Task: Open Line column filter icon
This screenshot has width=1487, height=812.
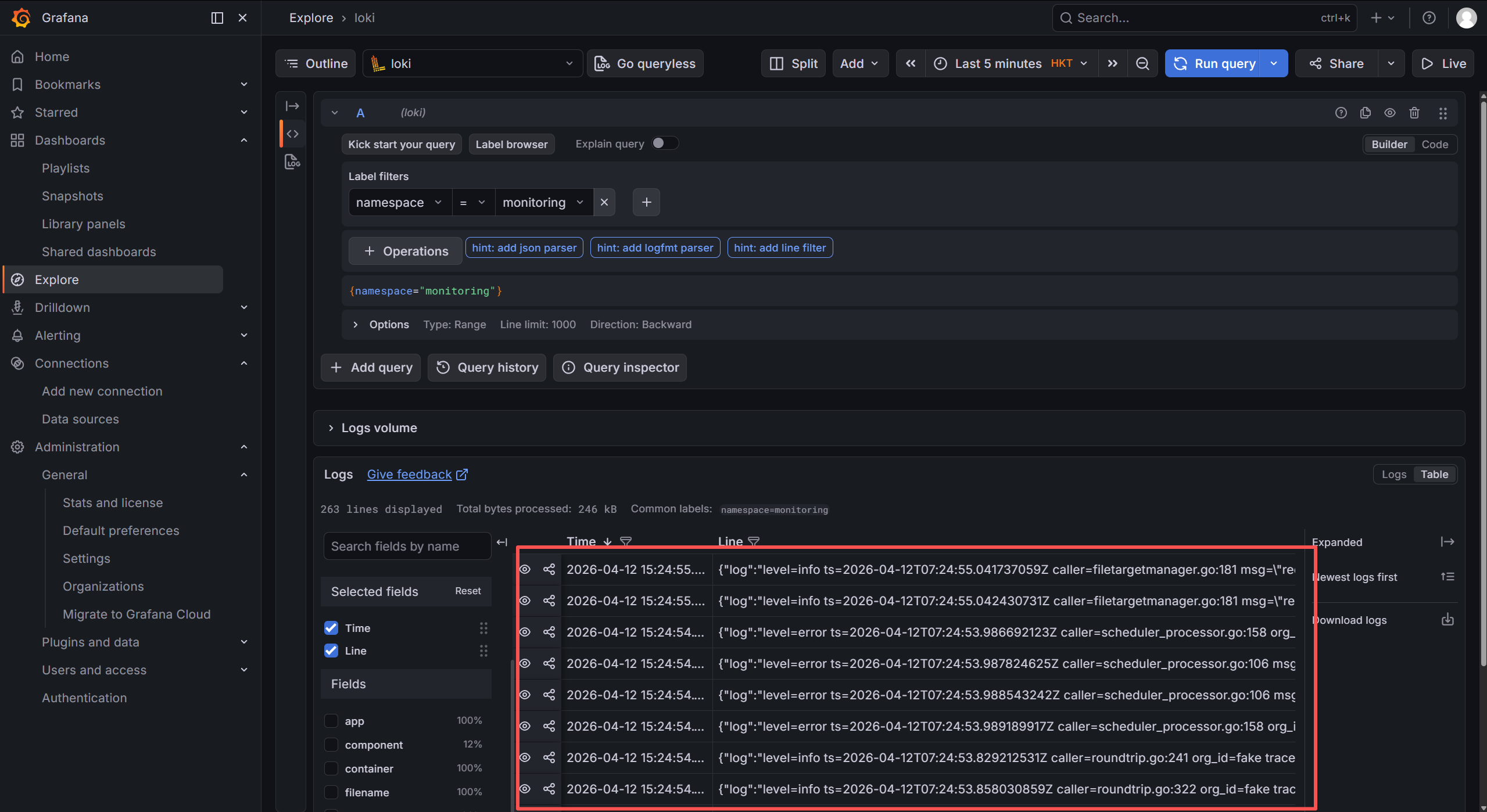Action: click(754, 541)
